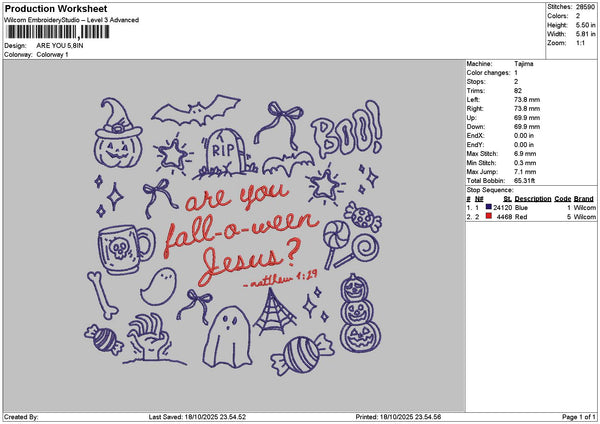
Task: Click the 'Red' description in row 2
Action: click(x=521, y=217)
